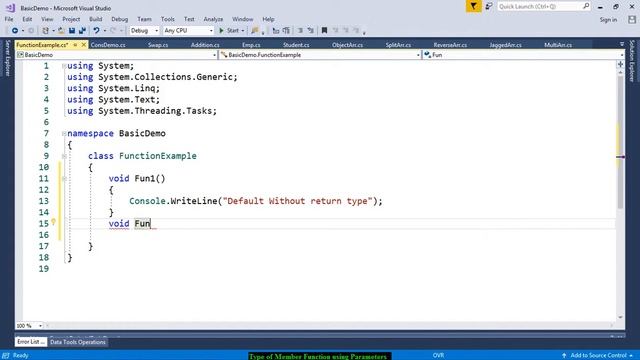Pin the FunctionExample.cs tab
The width and height of the screenshot is (640, 360).
click(x=75, y=45)
